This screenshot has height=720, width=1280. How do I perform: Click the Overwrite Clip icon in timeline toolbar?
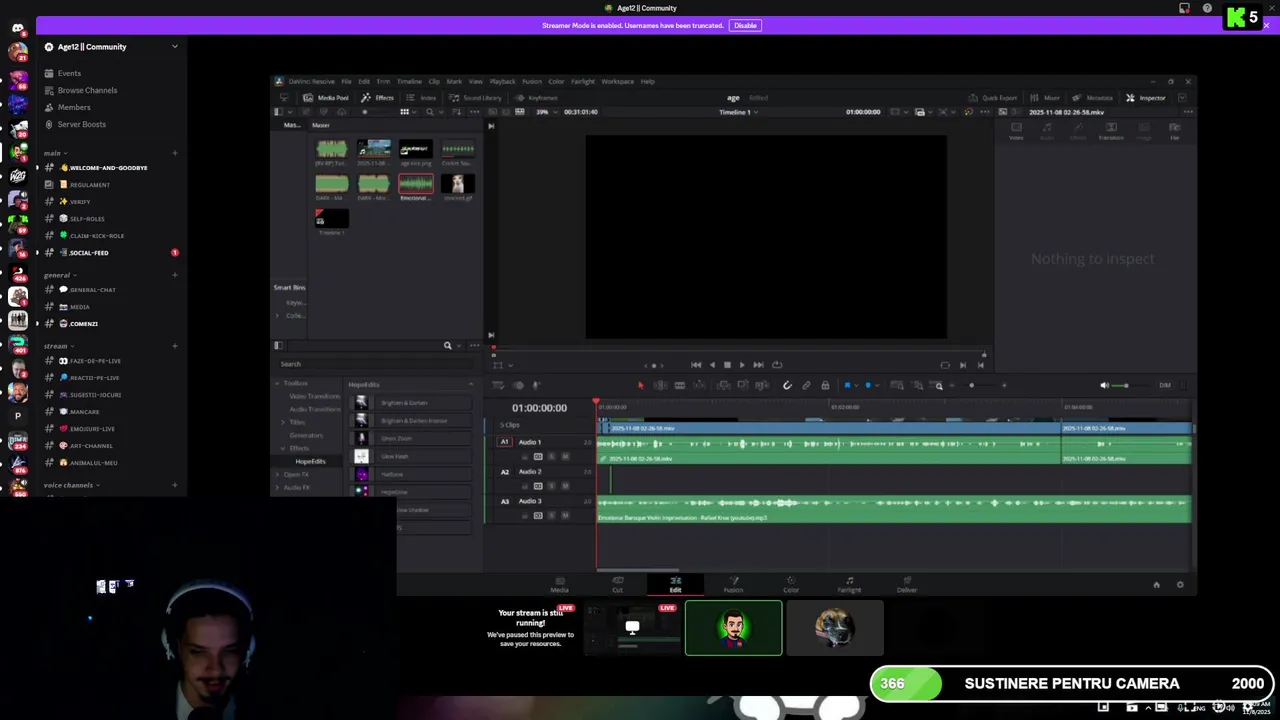click(x=742, y=385)
